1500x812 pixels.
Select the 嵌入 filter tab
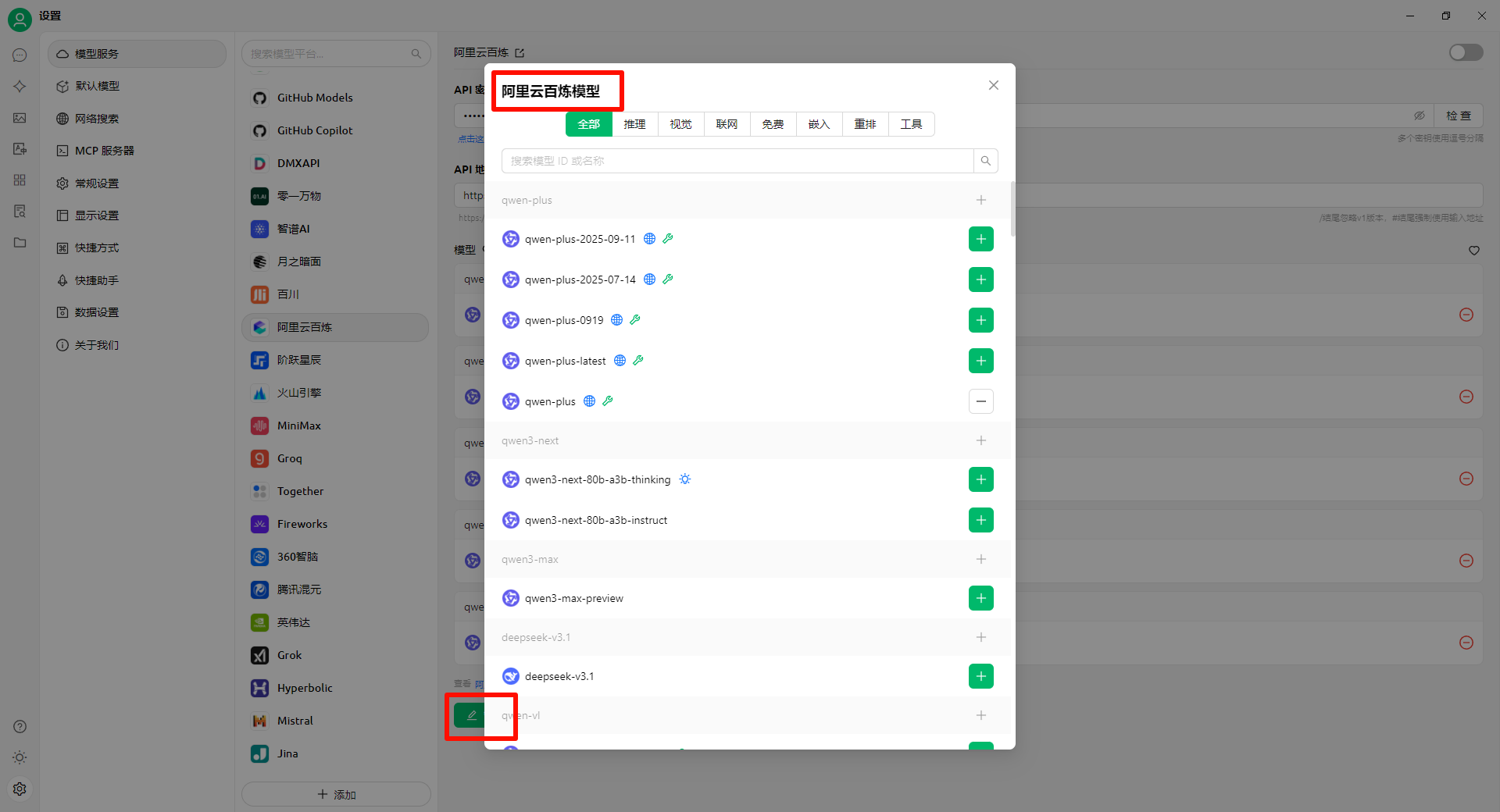click(819, 124)
